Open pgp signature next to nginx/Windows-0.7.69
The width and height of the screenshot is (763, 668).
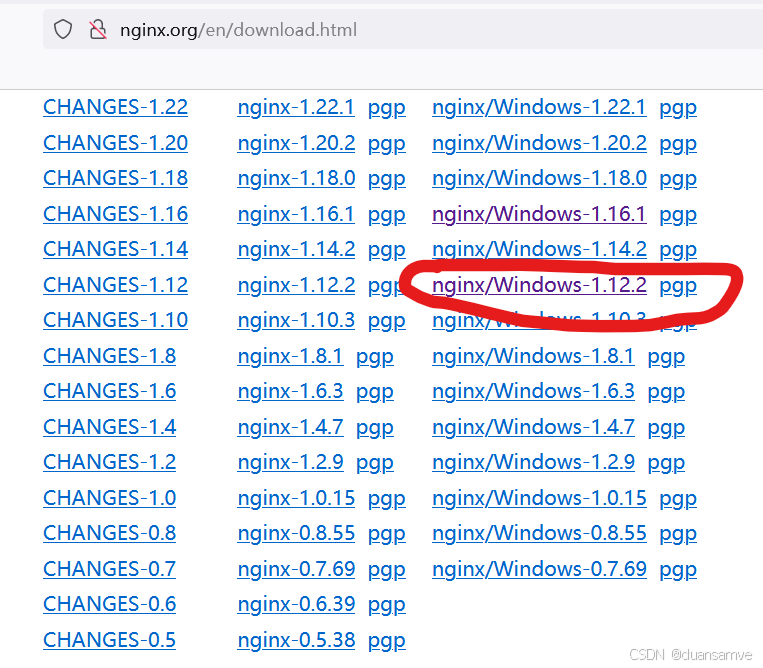click(678, 571)
